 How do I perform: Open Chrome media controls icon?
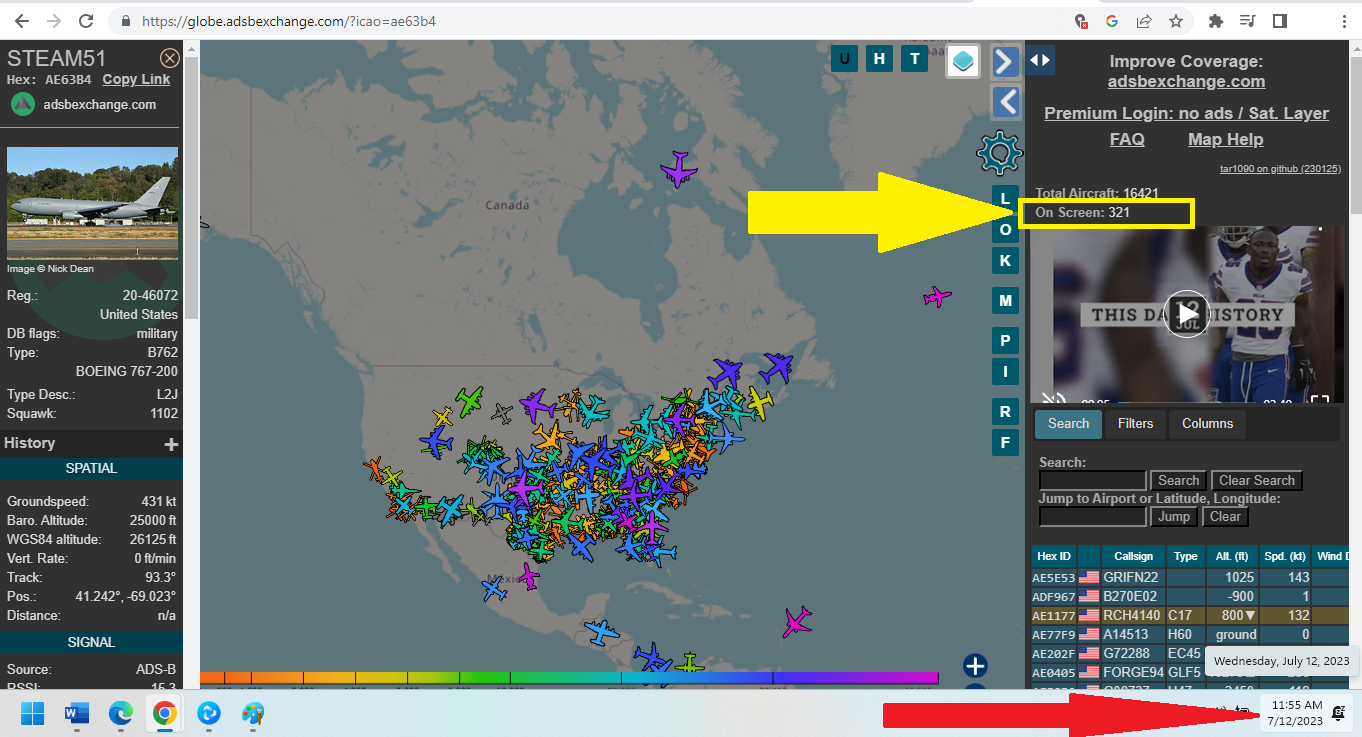[1247, 20]
